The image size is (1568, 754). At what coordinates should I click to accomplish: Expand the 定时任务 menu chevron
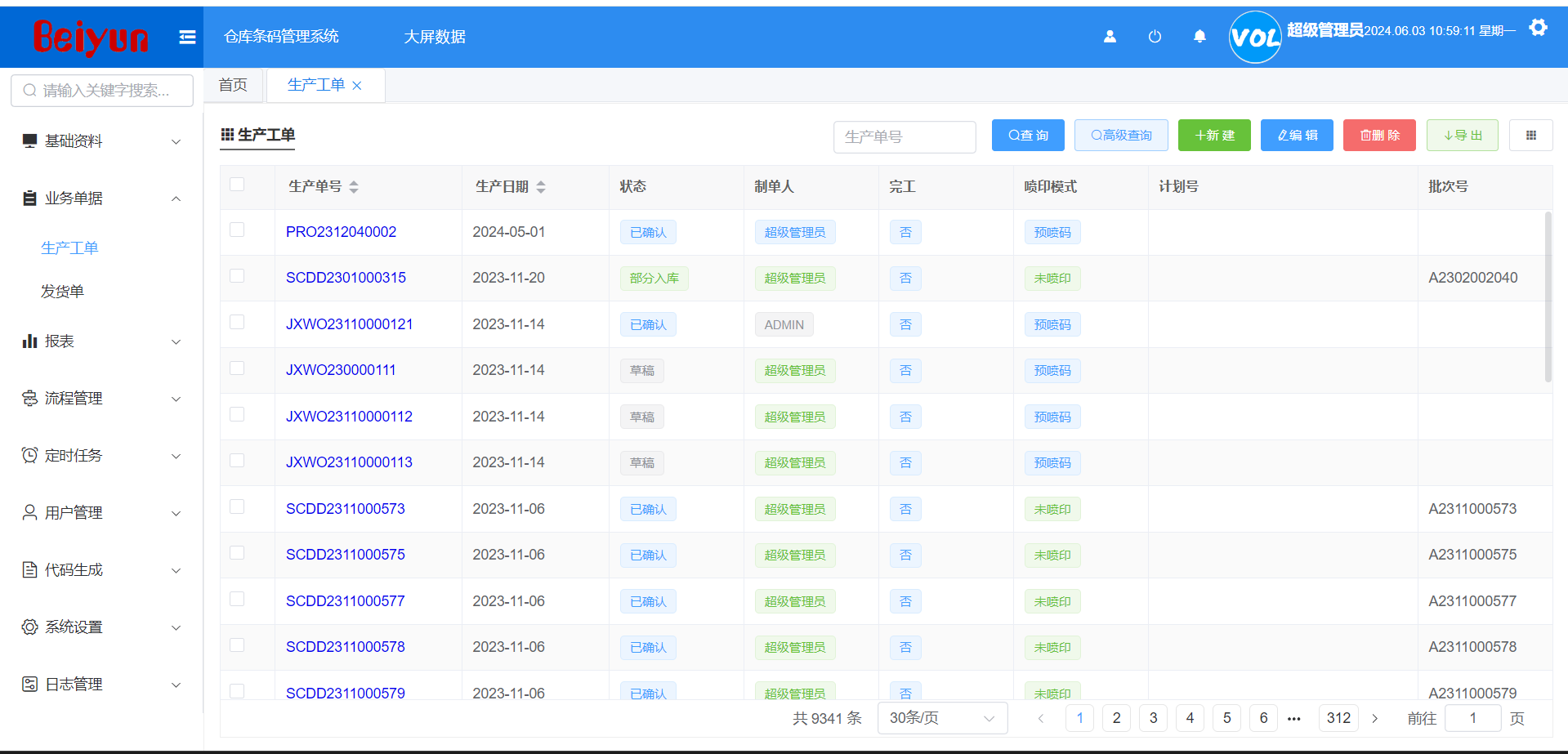point(176,457)
